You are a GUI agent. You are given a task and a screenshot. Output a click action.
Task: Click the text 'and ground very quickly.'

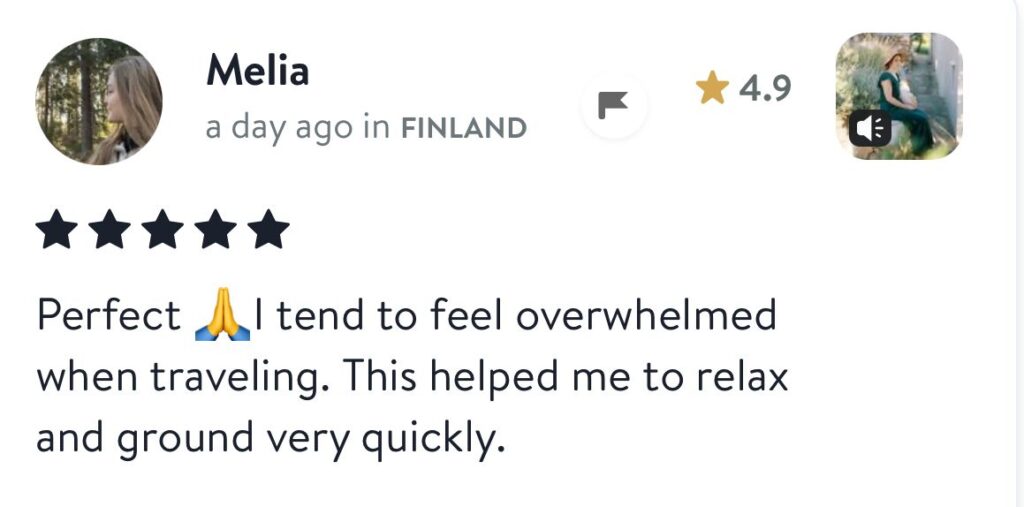point(266,438)
